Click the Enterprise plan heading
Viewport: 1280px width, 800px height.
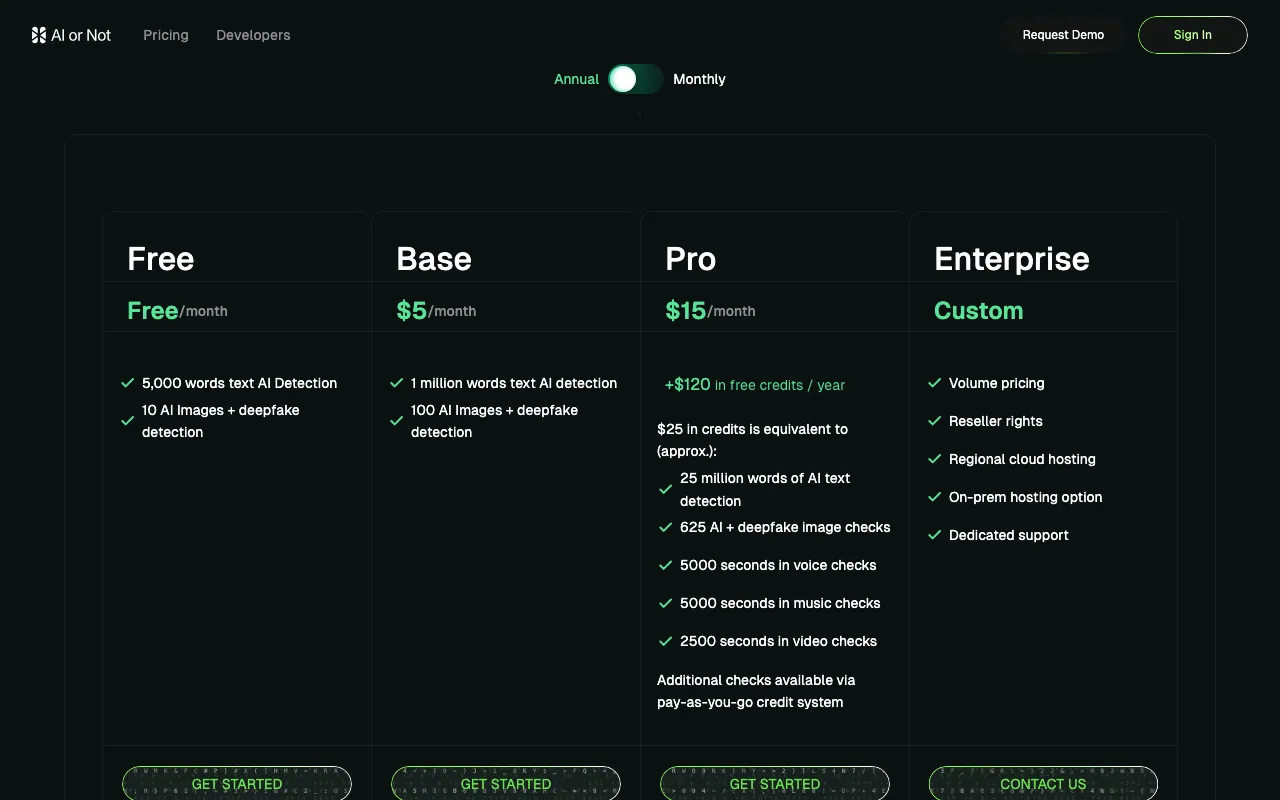[1012, 259]
